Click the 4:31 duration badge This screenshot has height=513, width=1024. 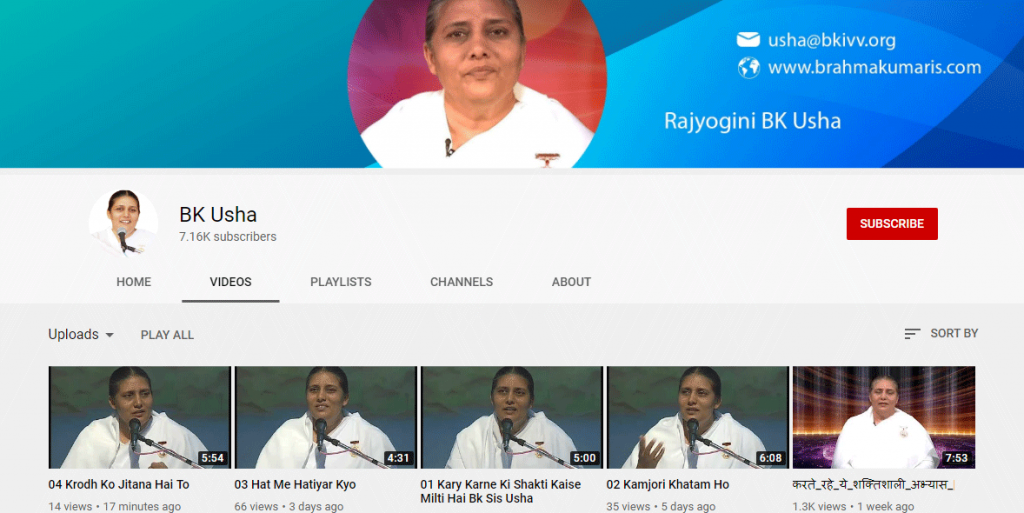pyautogui.click(x=398, y=458)
